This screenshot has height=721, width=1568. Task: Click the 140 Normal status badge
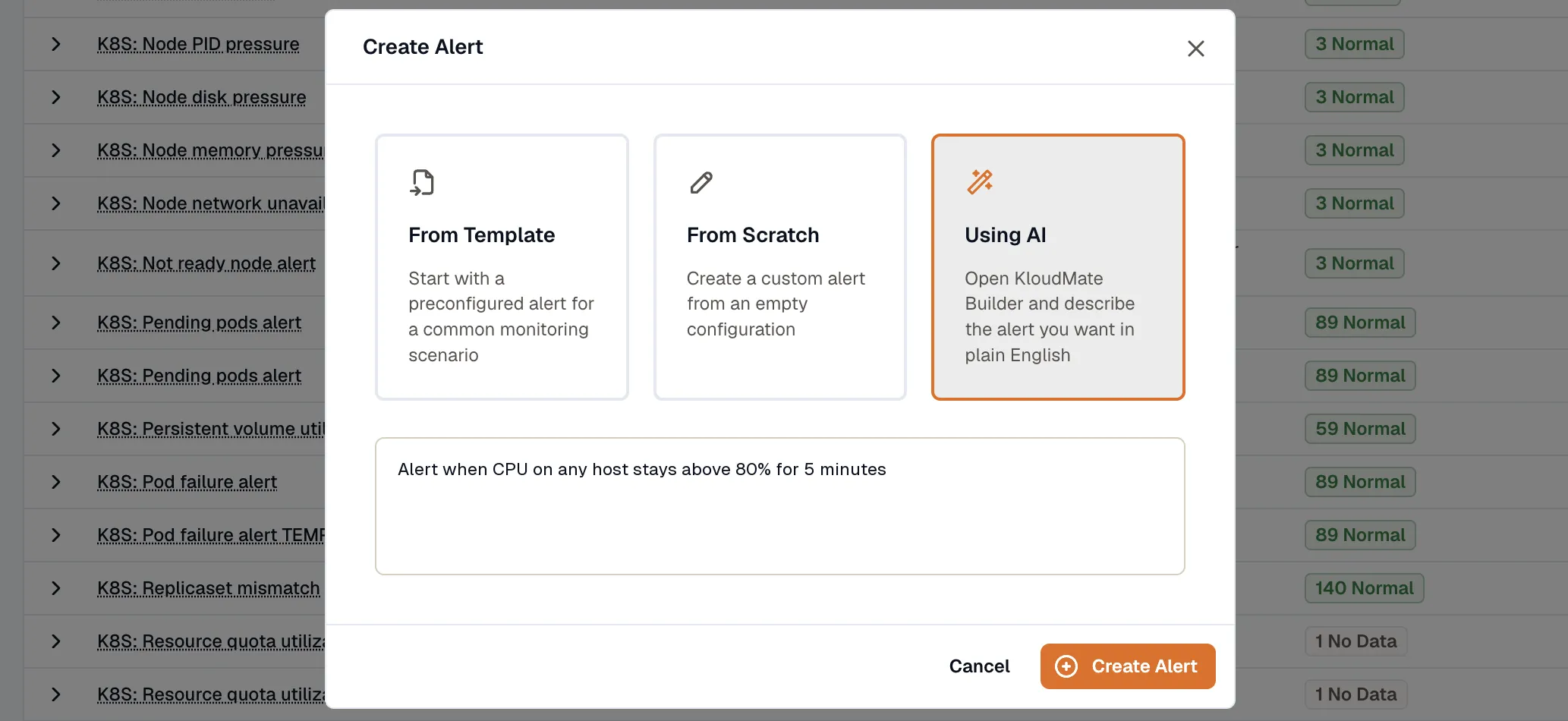[1364, 588]
